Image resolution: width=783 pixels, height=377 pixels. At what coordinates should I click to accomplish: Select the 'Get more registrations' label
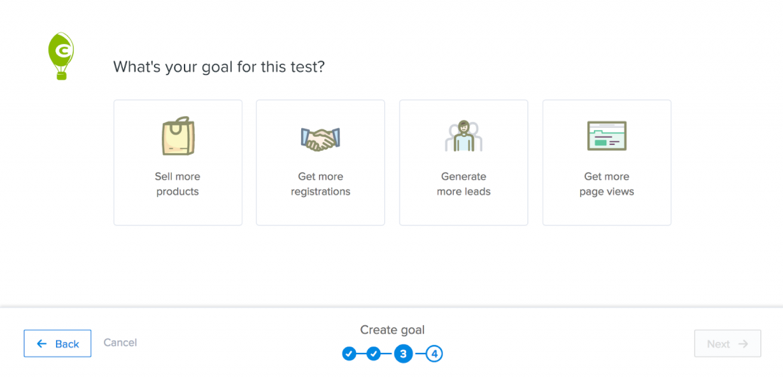coord(320,184)
